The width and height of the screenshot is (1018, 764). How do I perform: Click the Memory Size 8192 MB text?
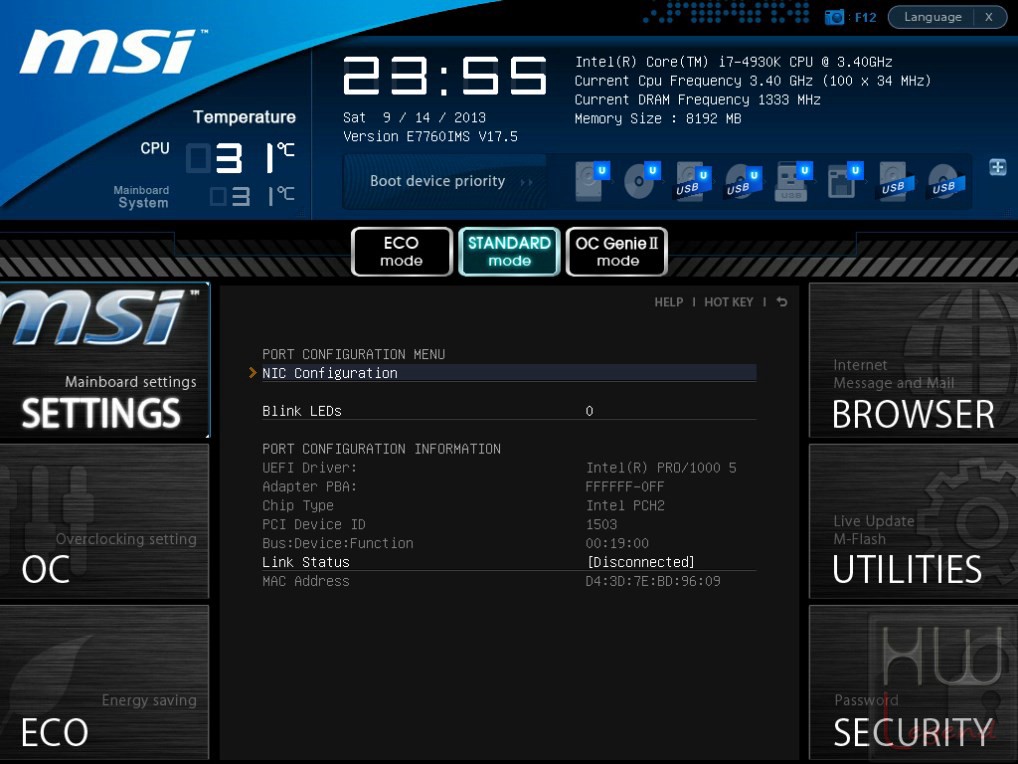point(658,119)
